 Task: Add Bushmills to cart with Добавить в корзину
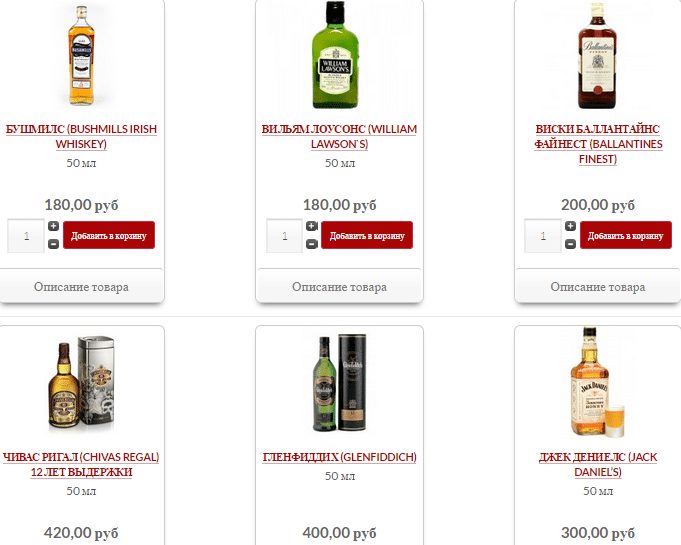[109, 235]
